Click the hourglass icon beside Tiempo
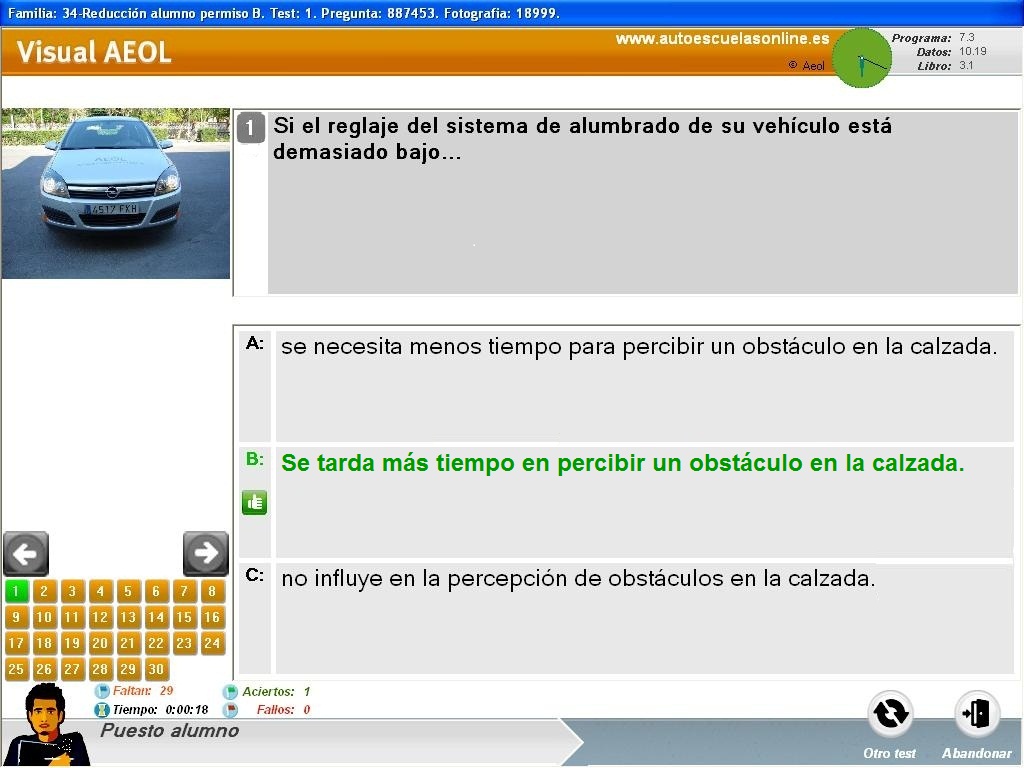 click(x=102, y=710)
